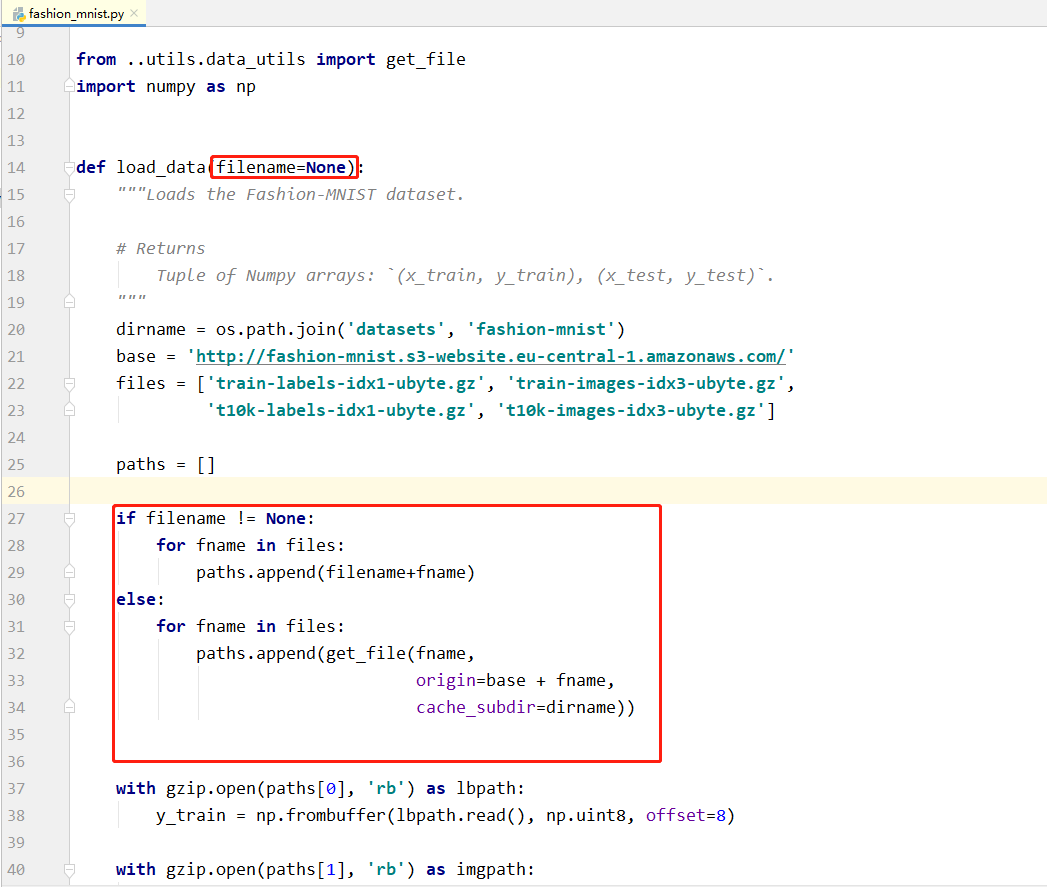This screenshot has height=887, width=1047.
Task: Click line number 26 in the gutter
Action: (x=16, y=492)
